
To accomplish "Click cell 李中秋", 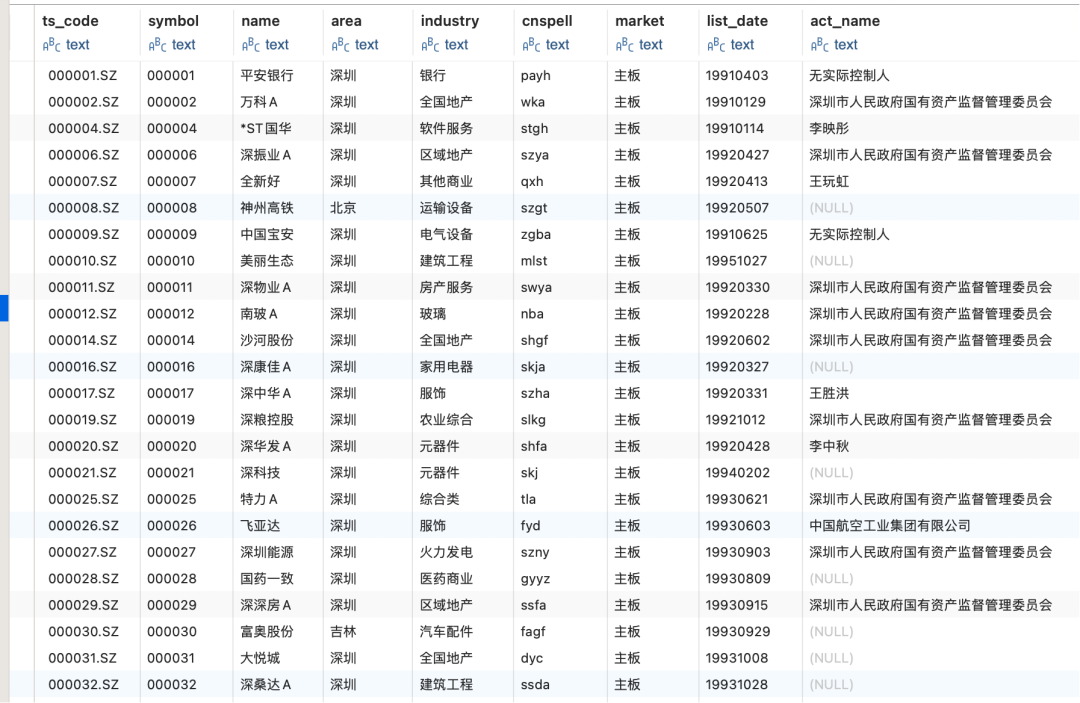I will click(x=829, y=447).
